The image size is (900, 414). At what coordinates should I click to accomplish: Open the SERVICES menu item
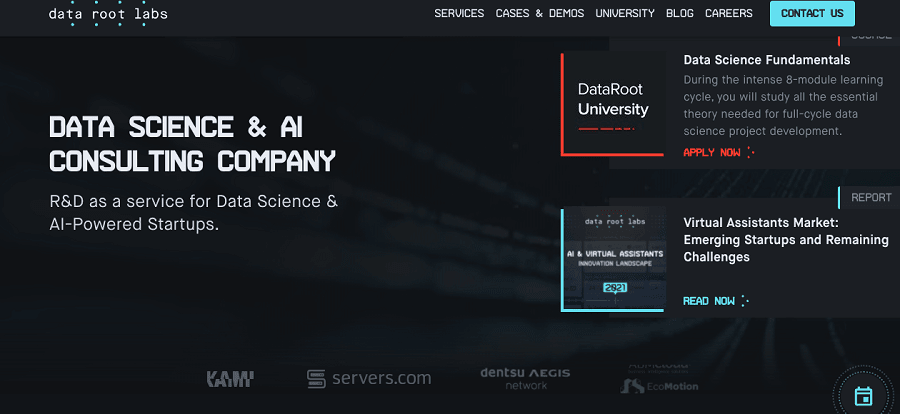459,13
